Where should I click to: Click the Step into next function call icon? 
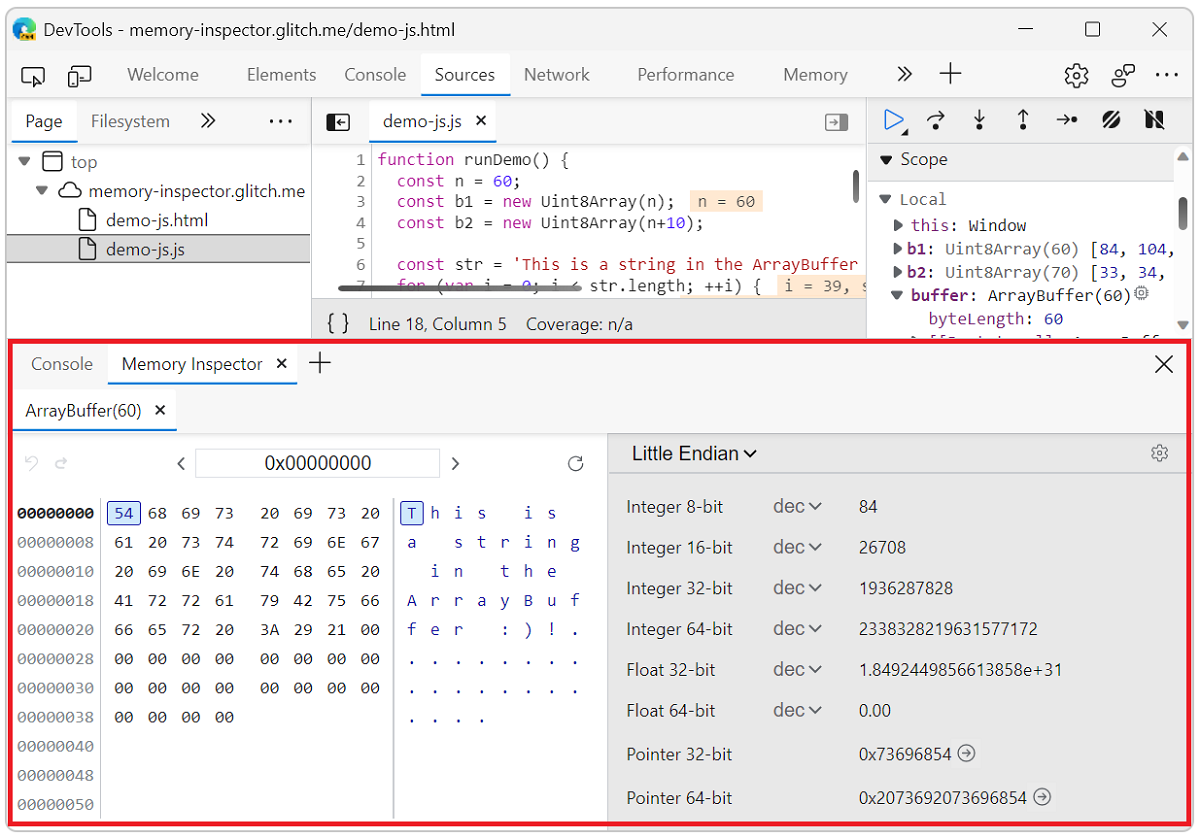click(979, 120)
